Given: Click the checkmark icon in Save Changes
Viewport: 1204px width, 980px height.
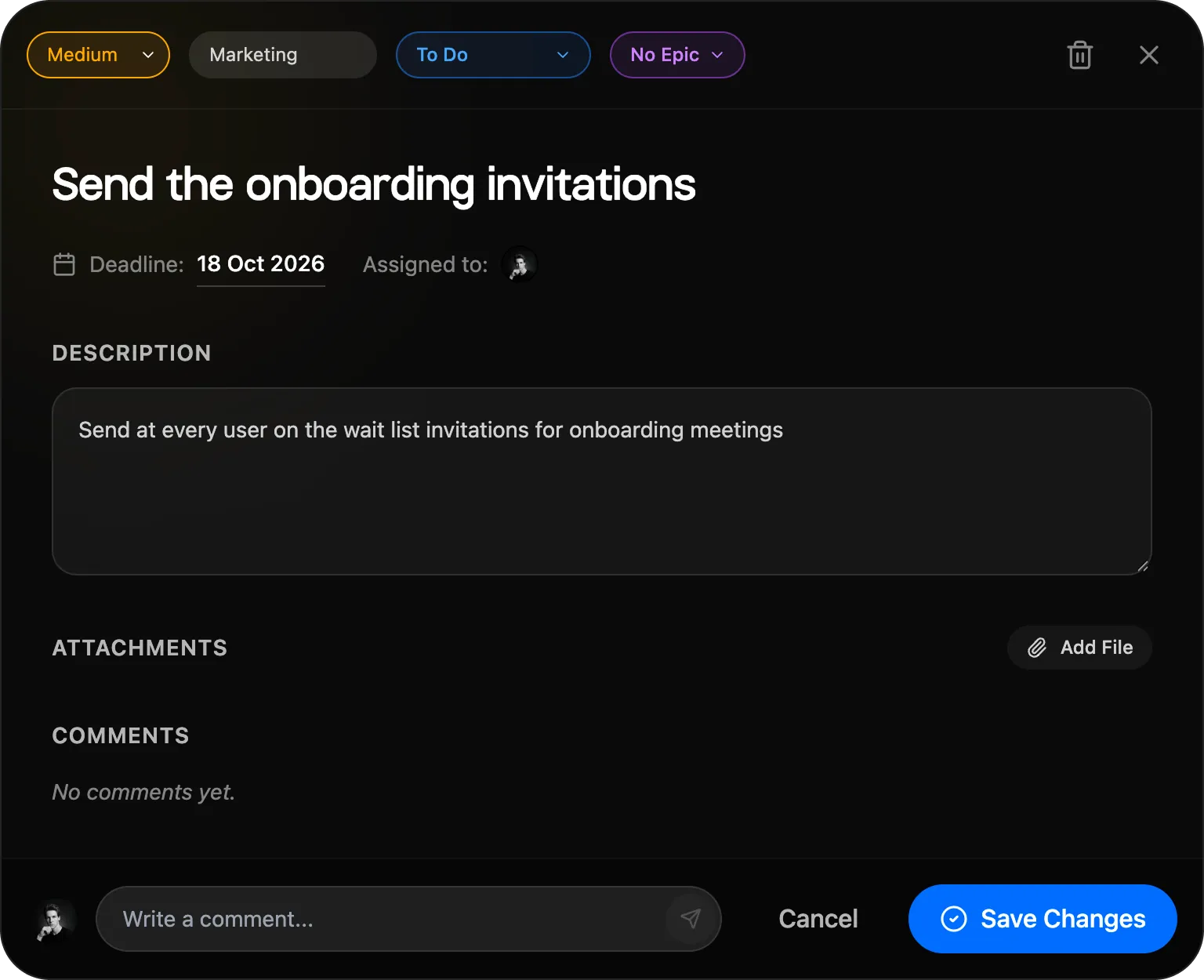Looking at the screenshot, I should point(953,919).
